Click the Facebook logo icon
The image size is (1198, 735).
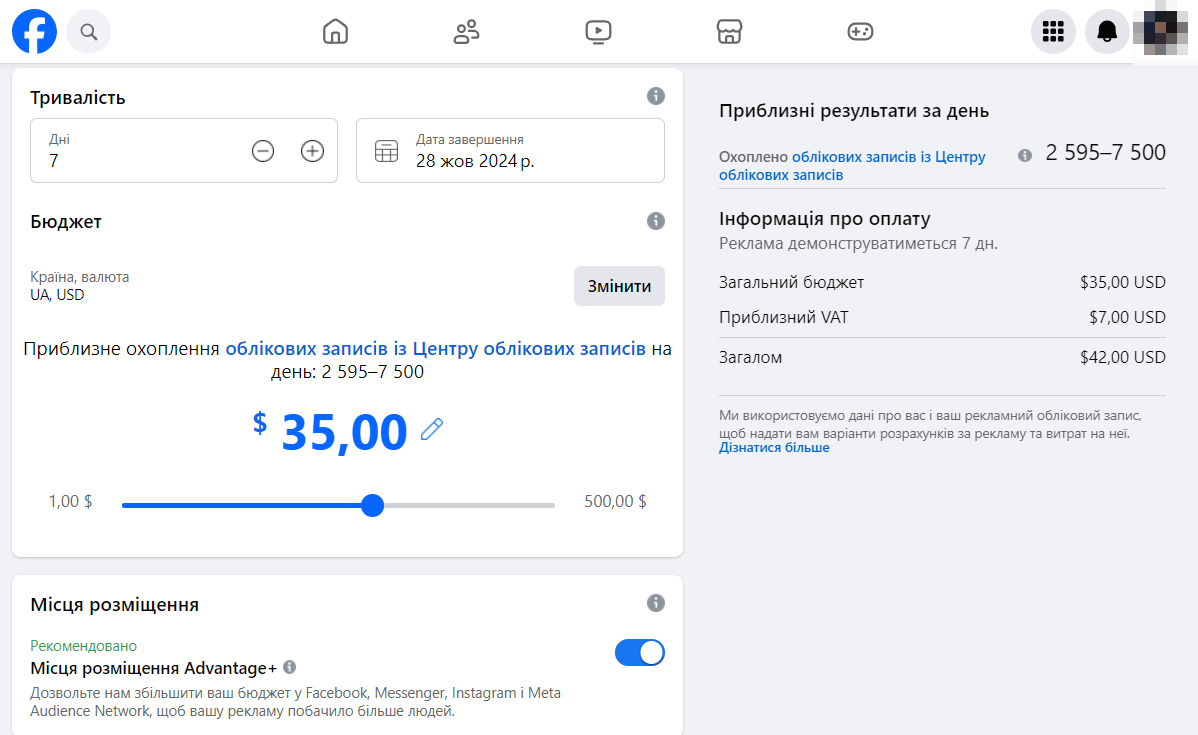tap(35, 32)
